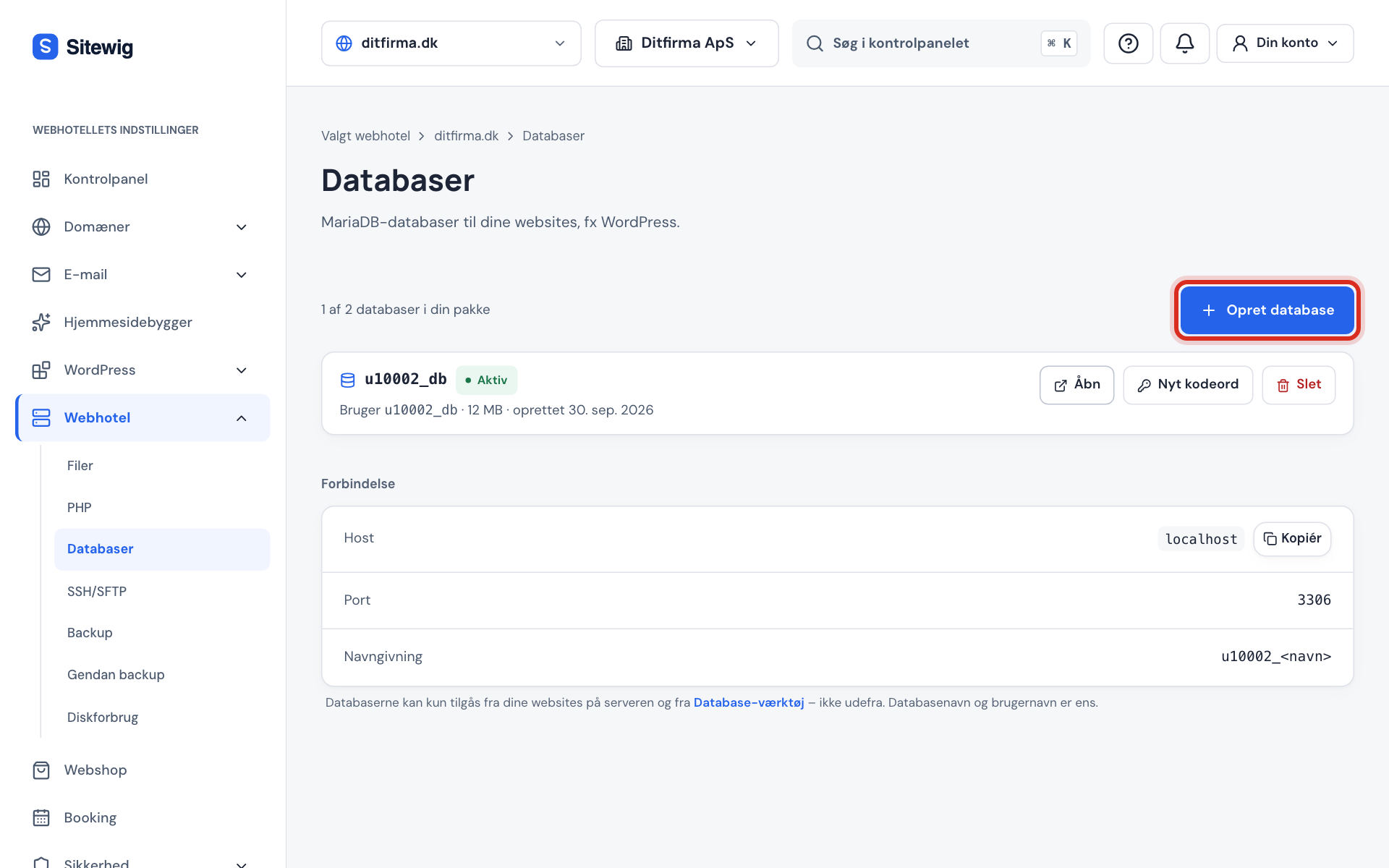Click the Sitewig logo

tap(82, 47)
